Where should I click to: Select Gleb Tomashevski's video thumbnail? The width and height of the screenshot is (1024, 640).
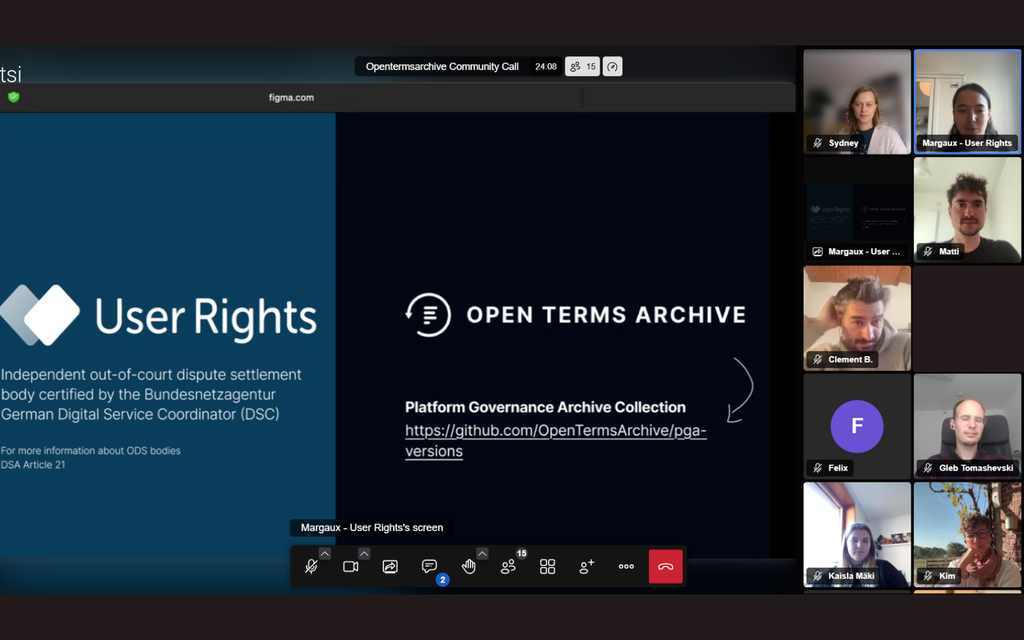click(967, 426)
